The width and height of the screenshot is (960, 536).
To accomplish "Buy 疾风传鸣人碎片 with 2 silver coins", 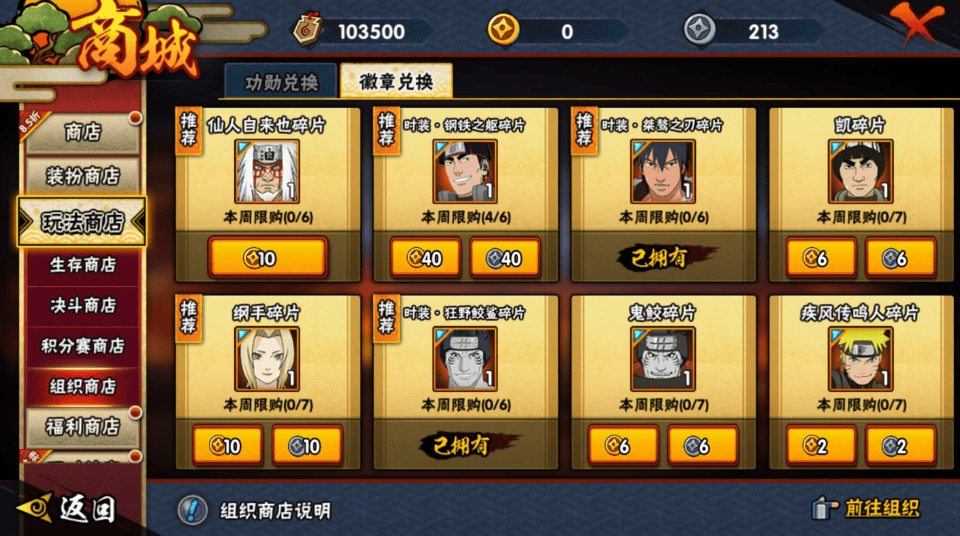I will tap(900, 445).
